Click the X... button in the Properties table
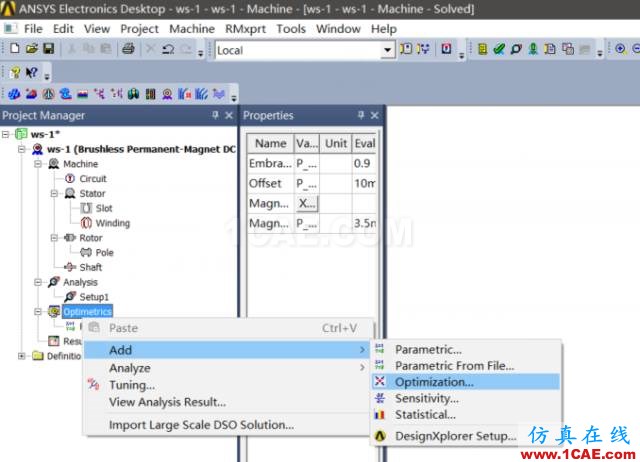Screen dimensions: 640x462 pyautogui.click(x=307, y=203)
